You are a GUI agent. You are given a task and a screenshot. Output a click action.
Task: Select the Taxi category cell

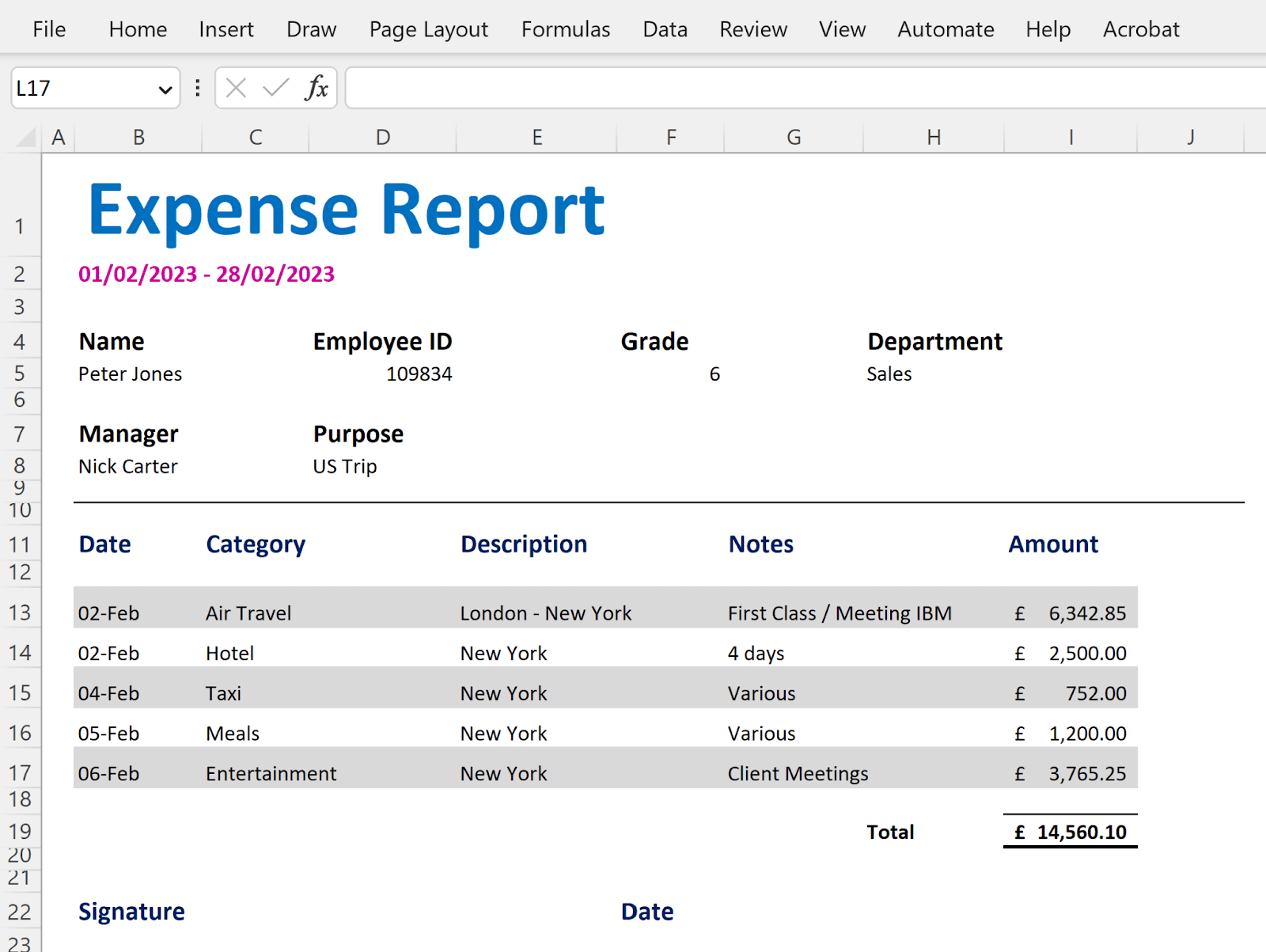[223, 693]
